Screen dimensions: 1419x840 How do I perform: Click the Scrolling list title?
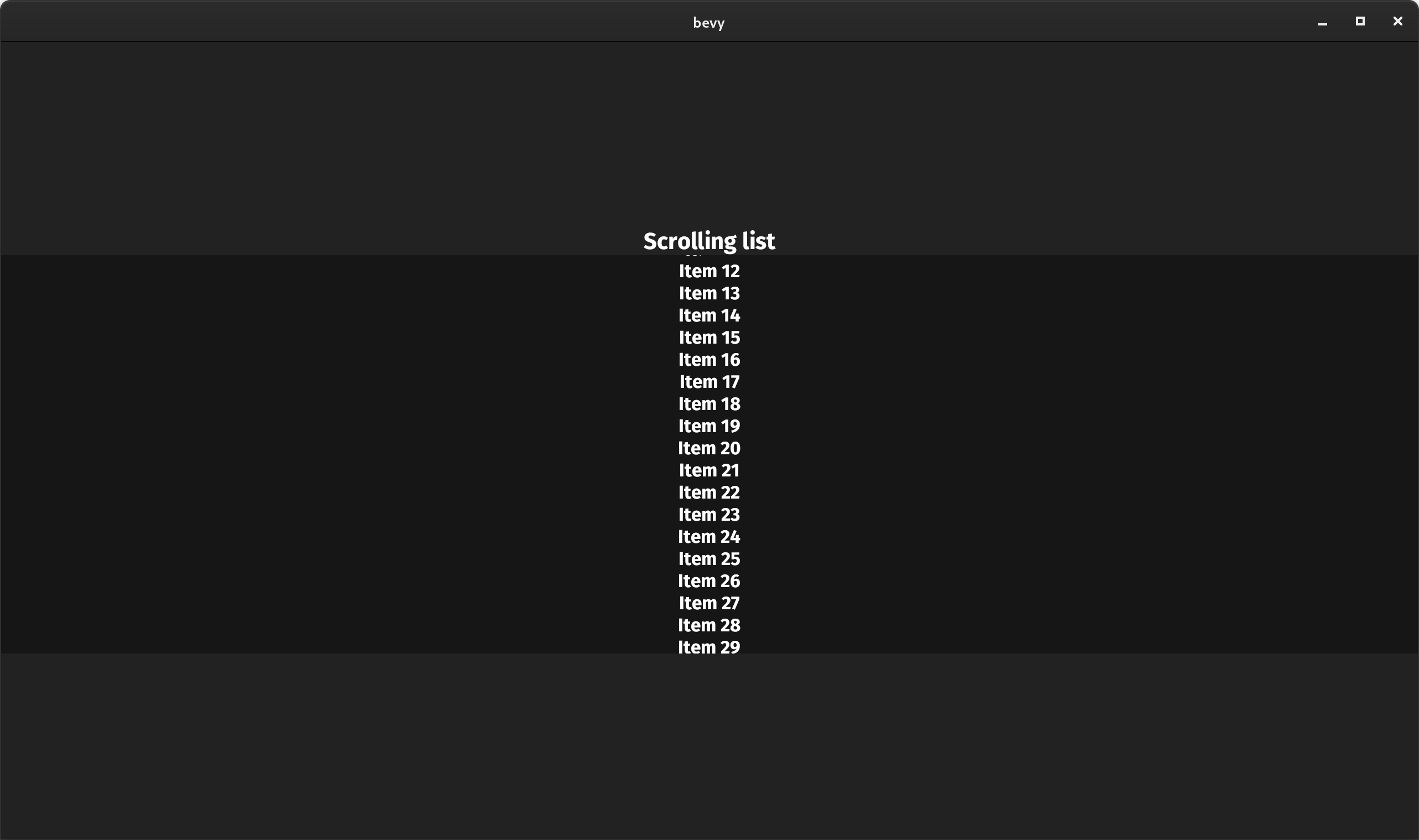point(709,241)
